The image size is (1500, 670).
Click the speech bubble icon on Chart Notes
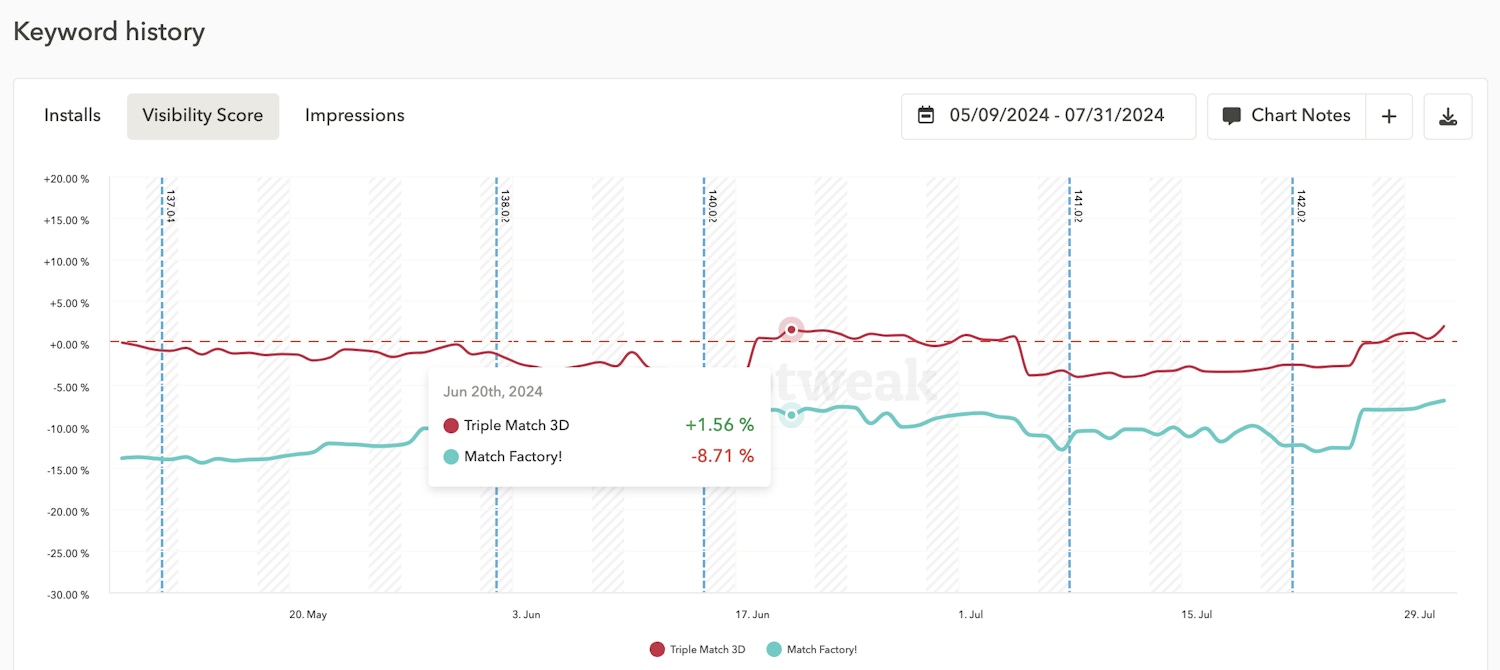(x=1233, y=115)
